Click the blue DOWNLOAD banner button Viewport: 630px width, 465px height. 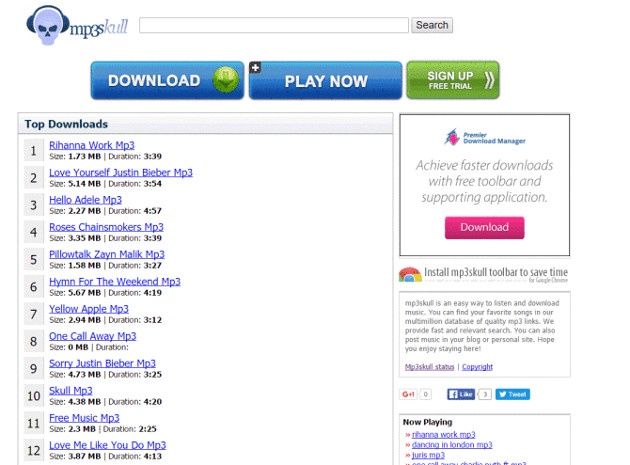click(167, 80)
